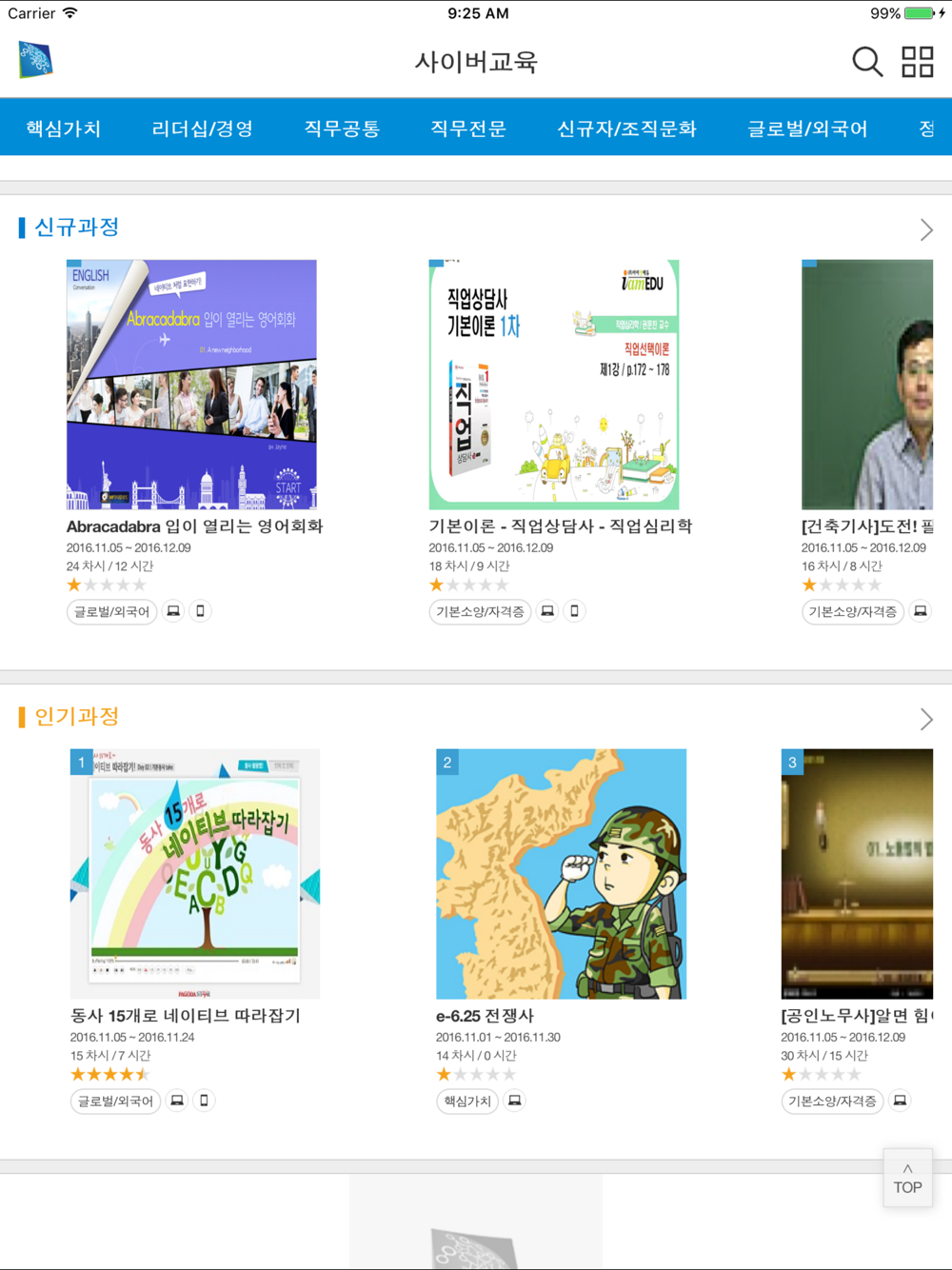This screenshot has width=952, height=1270.
Task: Click the 사이버교육 page title
Action: click(x=476, y=62)
